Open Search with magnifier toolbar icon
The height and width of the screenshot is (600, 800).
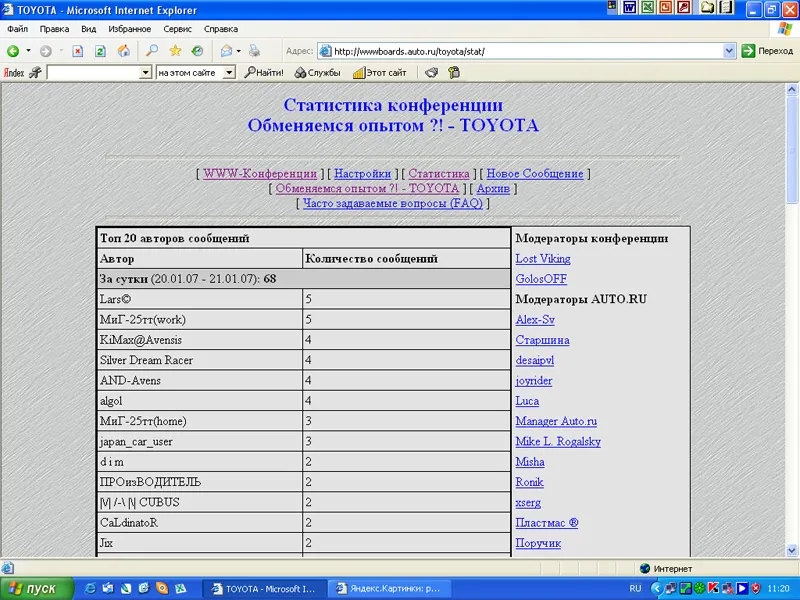[152, 51]
